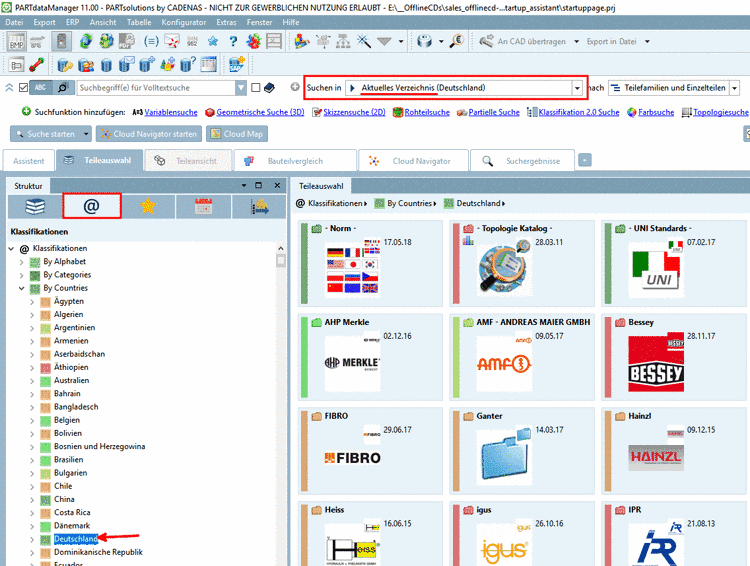
Task: Open the Export menu
Action: pos(44,22)
